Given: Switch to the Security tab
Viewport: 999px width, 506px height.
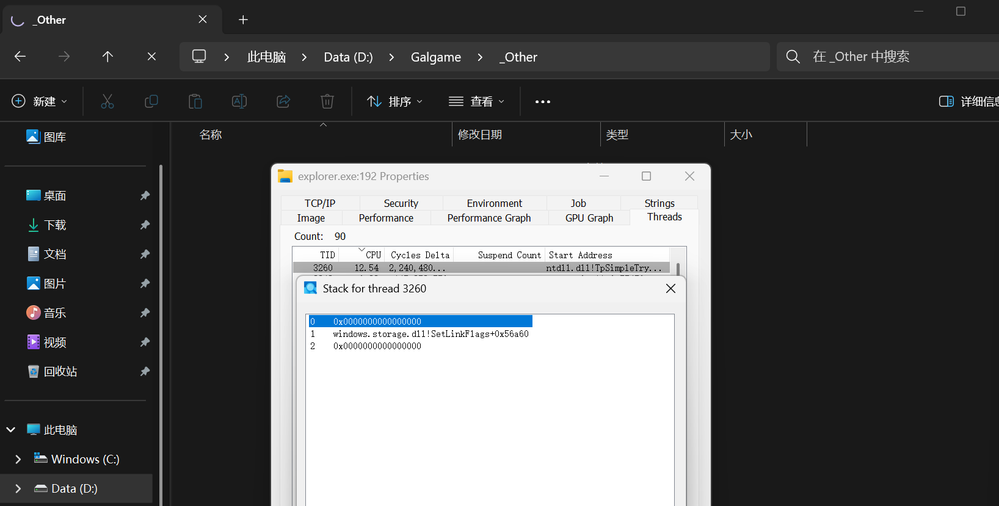Looking at the screenshot, I should [x=401, y=203].
